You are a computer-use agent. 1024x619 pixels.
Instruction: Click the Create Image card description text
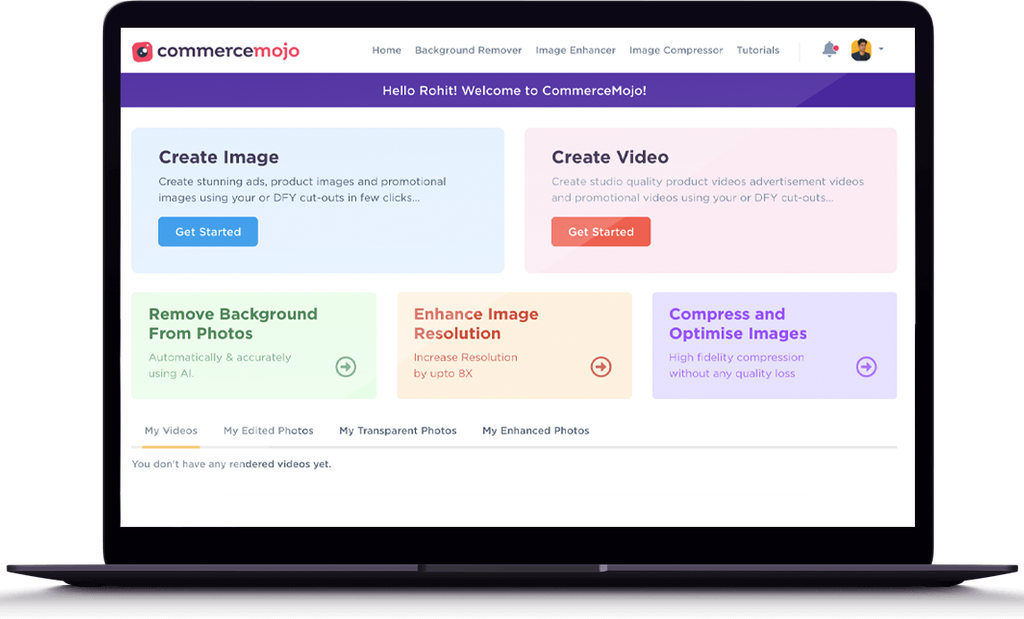302,189
